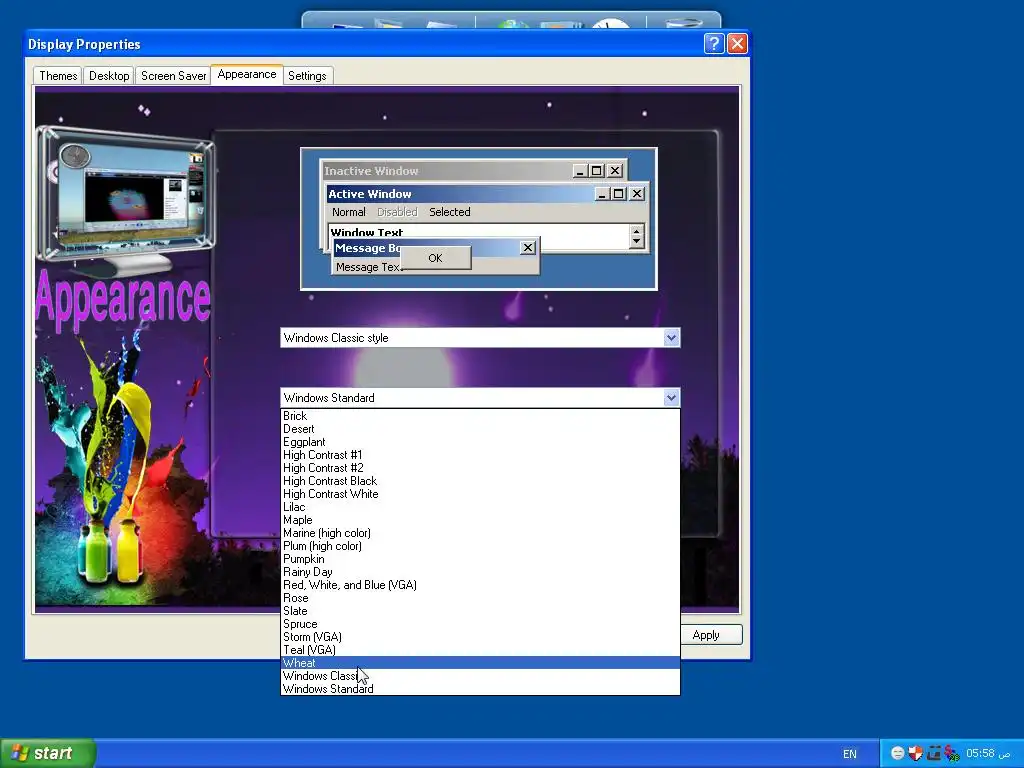Viewport: 1024px width, 768px height.
Task: Choose Red, White, and Blue (VGA)
Action: pos(480,585)
